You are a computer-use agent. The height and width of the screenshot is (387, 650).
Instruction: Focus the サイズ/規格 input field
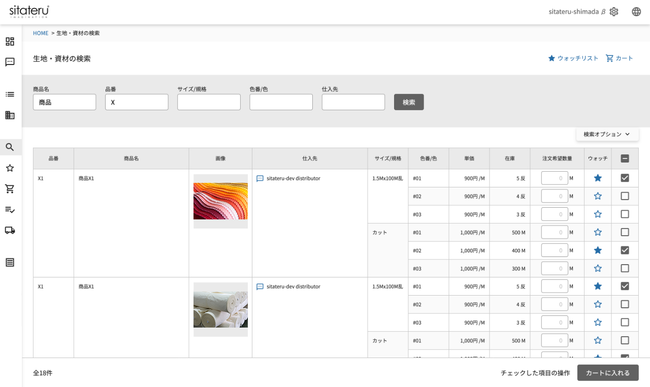[209, 102]
